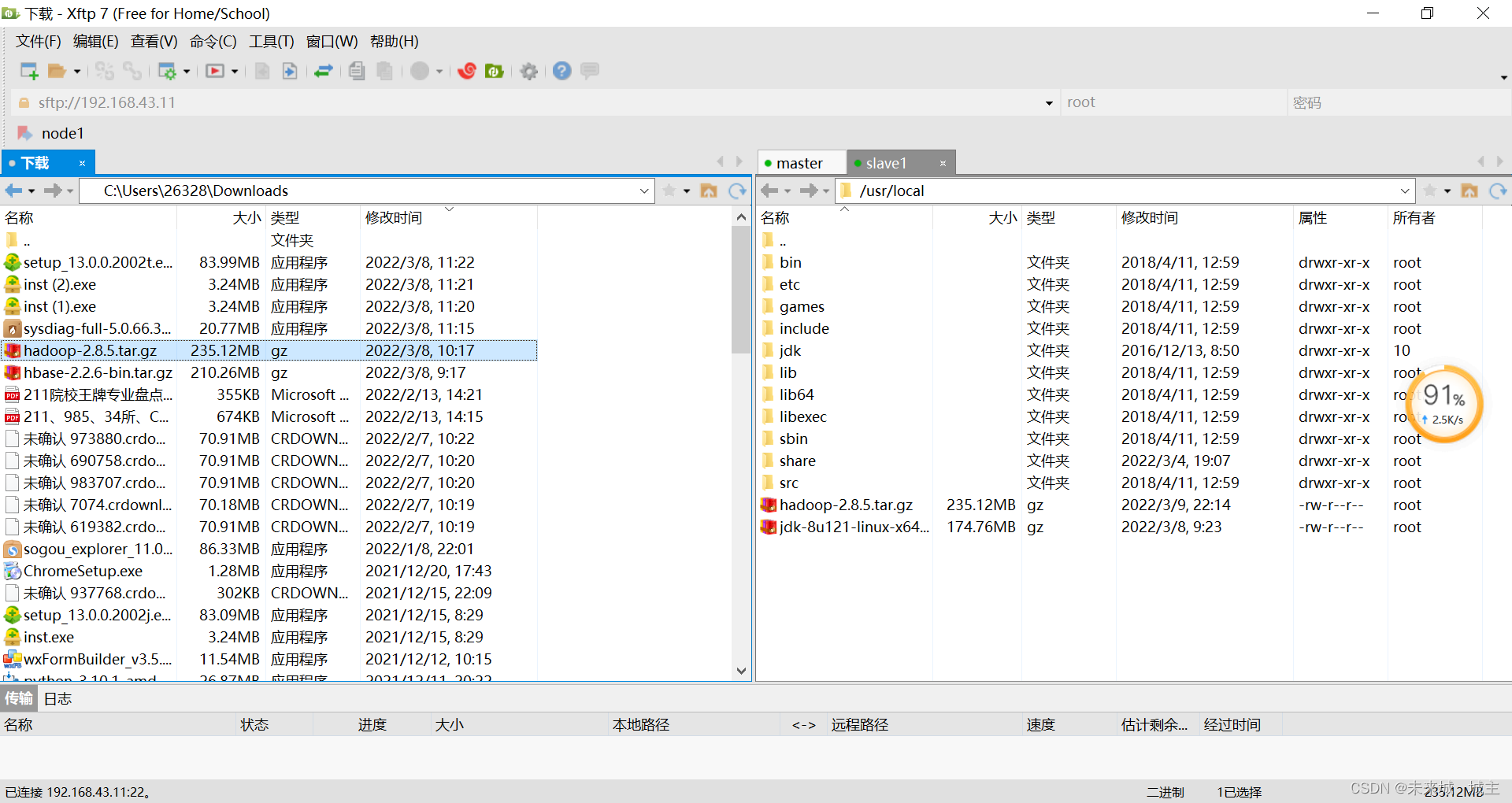This screenshot has height=803, width=1512.
Task: Sort local files by 修改时间 column
Action: [x=449, y=217]
